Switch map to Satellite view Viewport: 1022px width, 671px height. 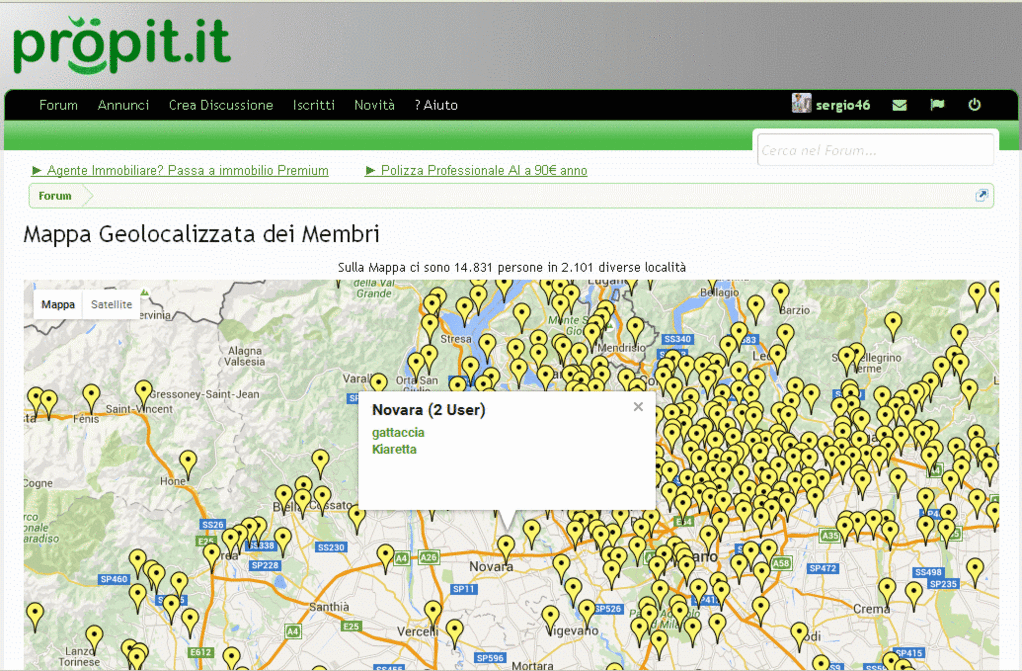coord(111,305)
